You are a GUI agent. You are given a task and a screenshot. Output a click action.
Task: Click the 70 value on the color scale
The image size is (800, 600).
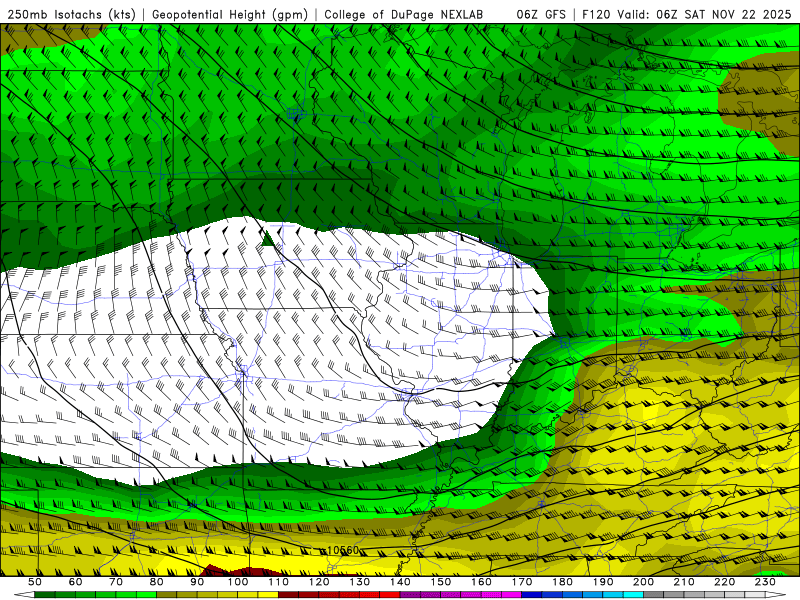(x=116, y=582)
